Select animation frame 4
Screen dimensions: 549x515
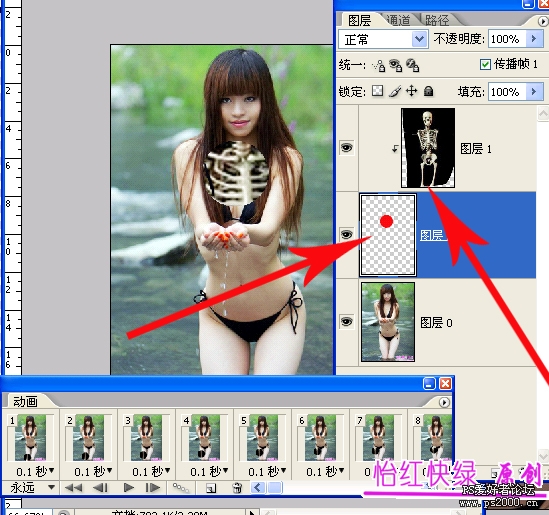[x=205, y=437]
